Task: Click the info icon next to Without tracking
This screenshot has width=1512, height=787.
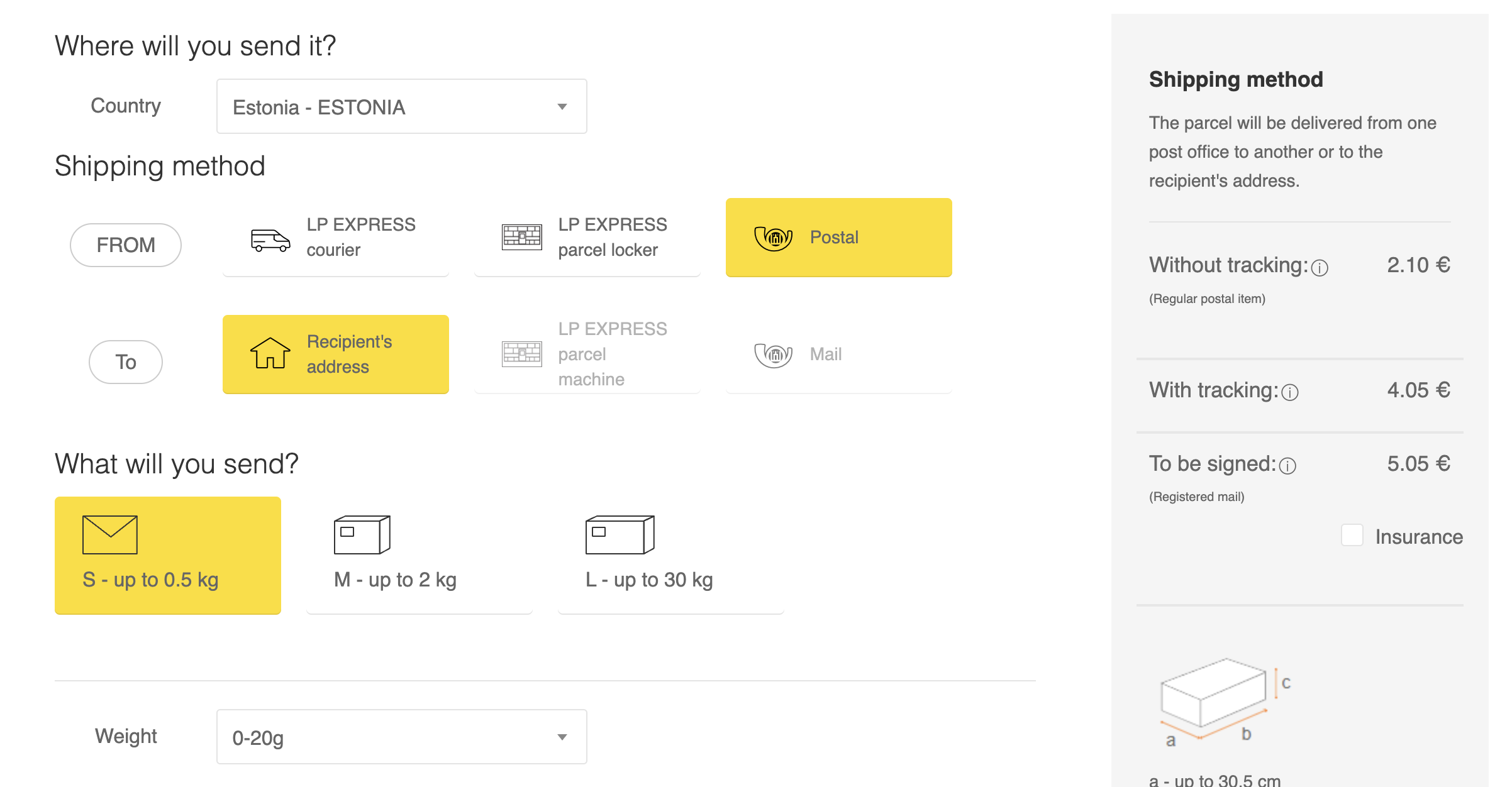Action: click(1320, 268)
